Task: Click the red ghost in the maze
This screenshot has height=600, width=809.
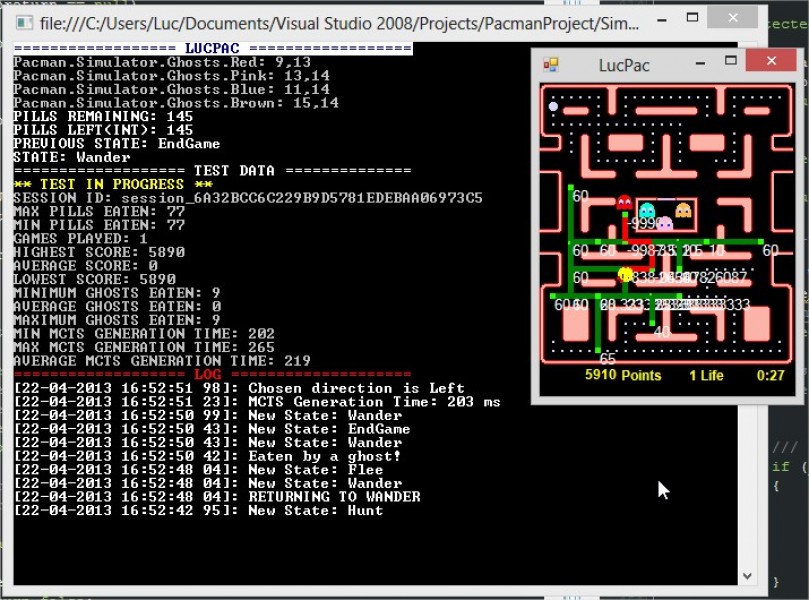Action: click(625, 203)
